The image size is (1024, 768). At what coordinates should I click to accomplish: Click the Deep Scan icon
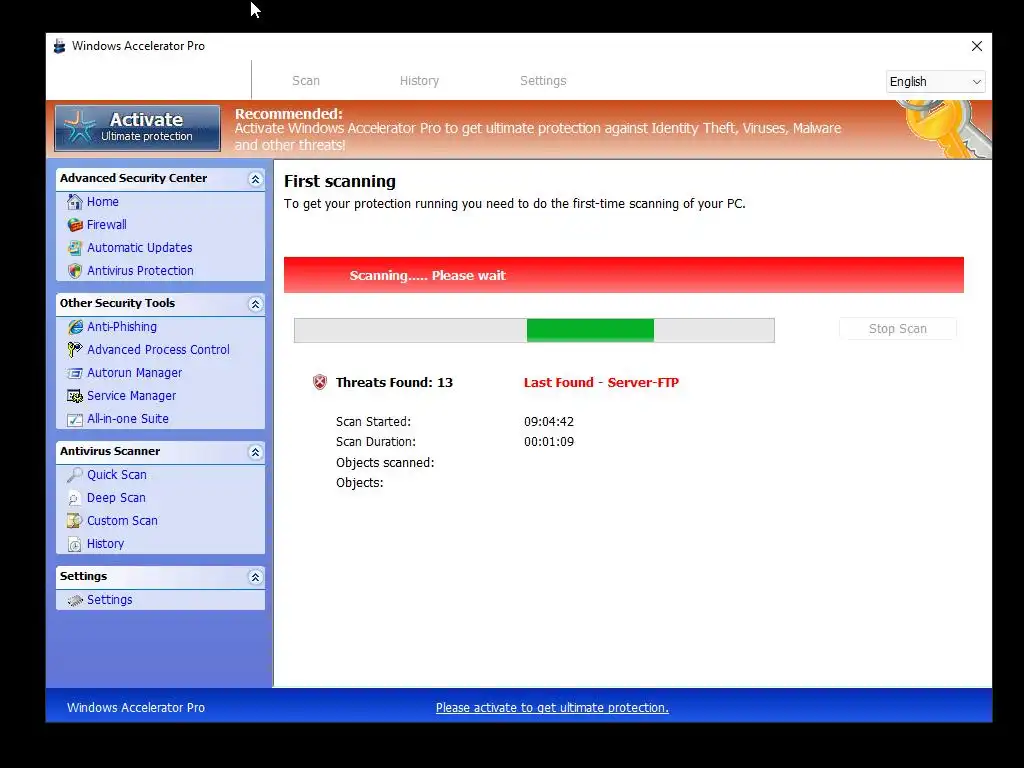point(75,498)
